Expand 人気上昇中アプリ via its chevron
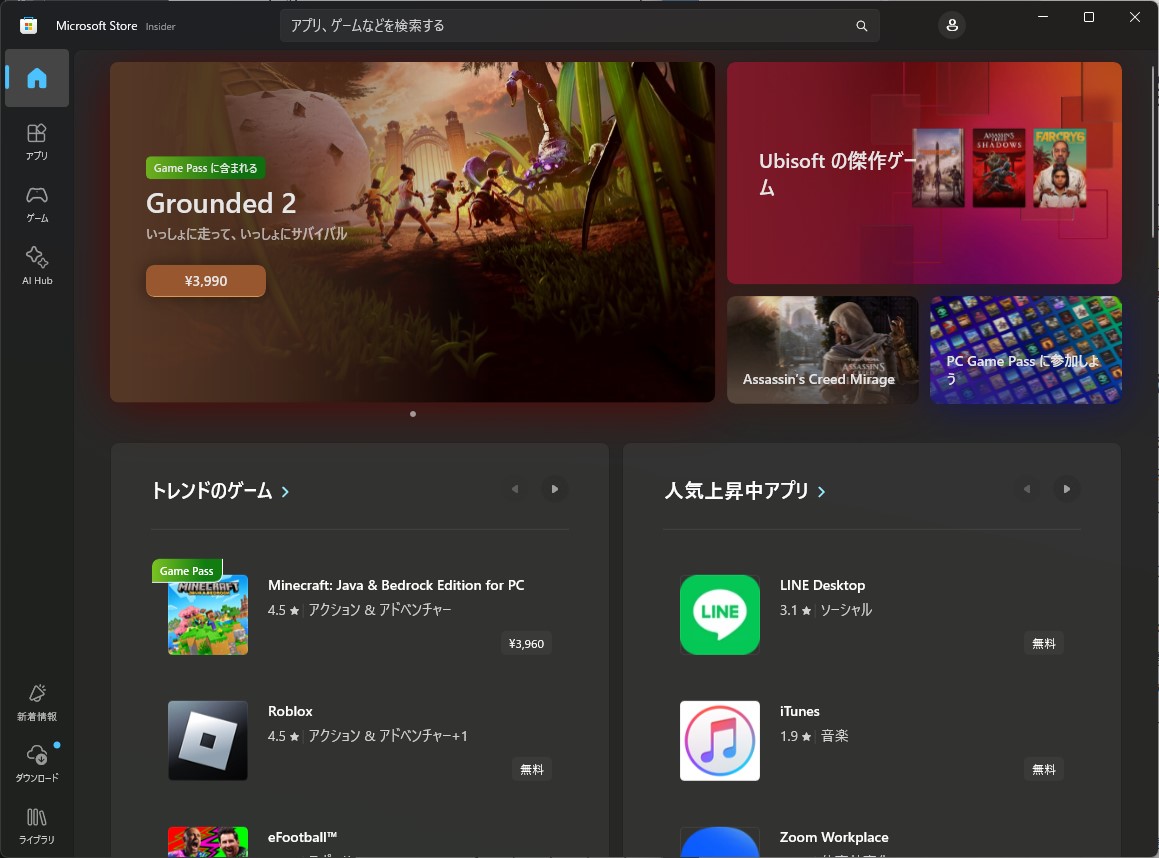This screenshot has height=858, width=1159. [x=821, y=491]
